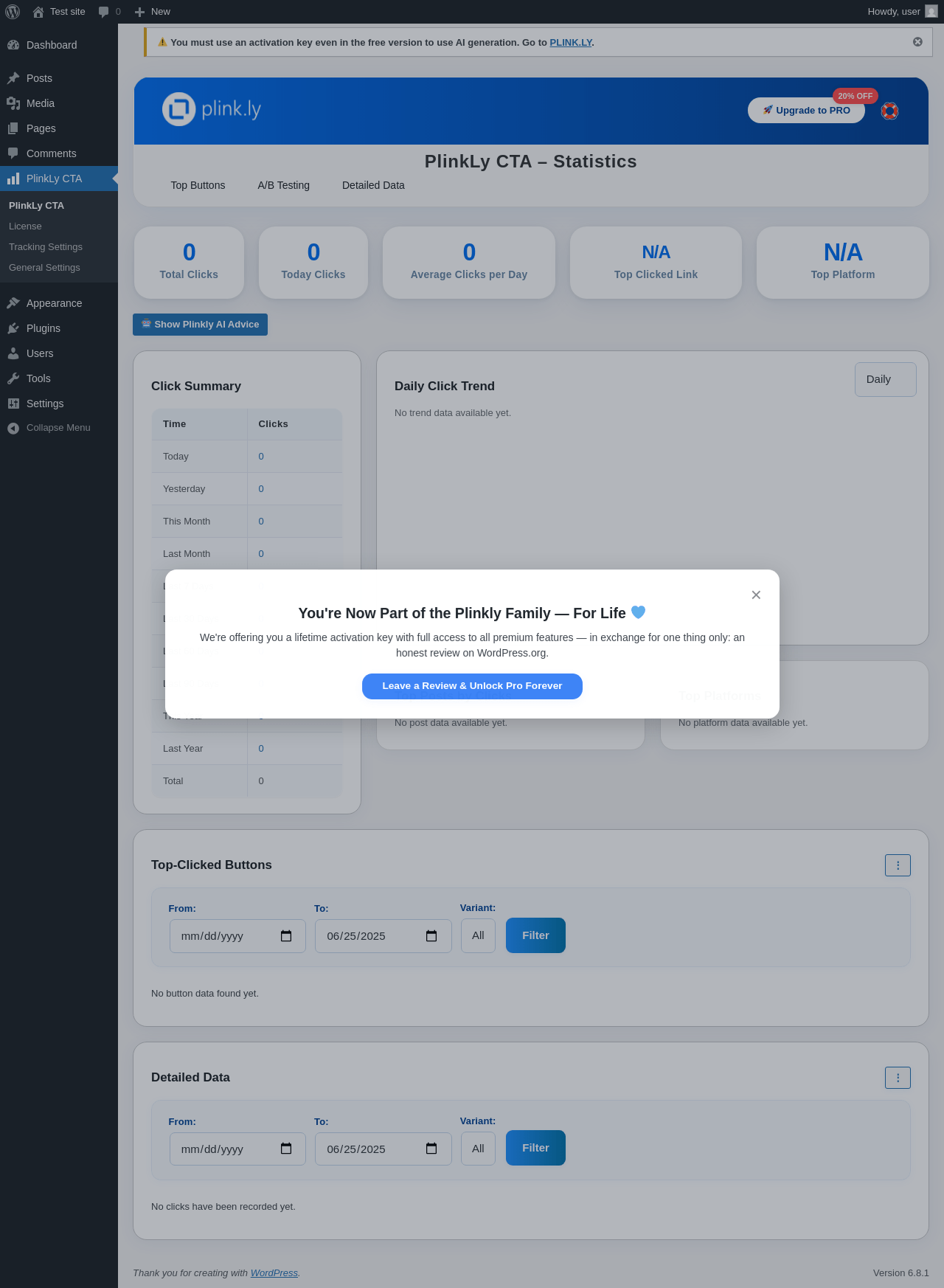Click the Plugins plug icon
The width and height of the screenshot is (944, 1288).
point(13,328)
